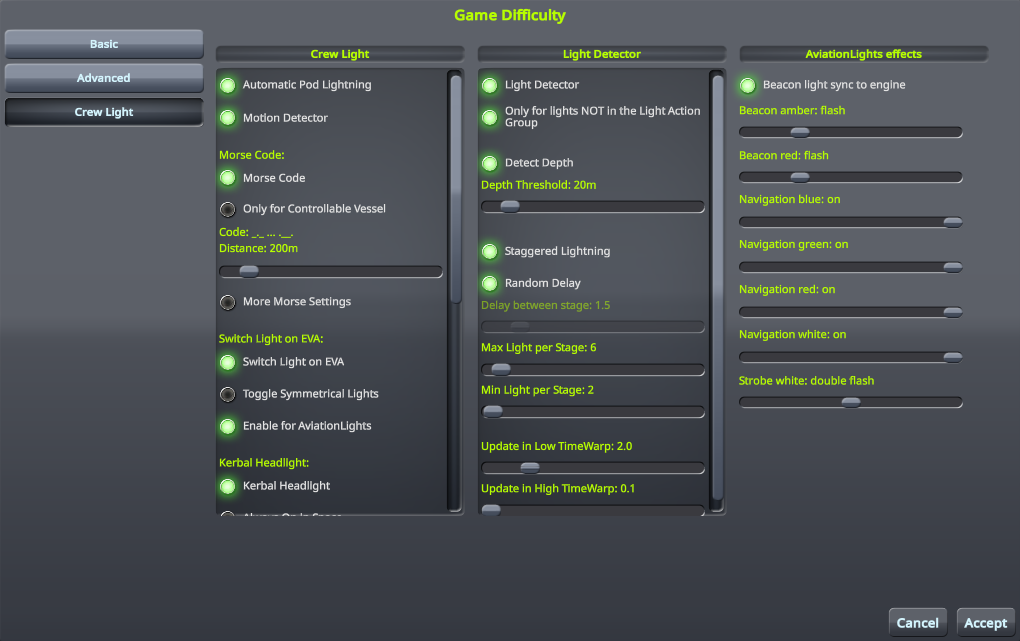Click the Morse 'Code:' text line
1020x641 pixels.
tap(256, 232)
